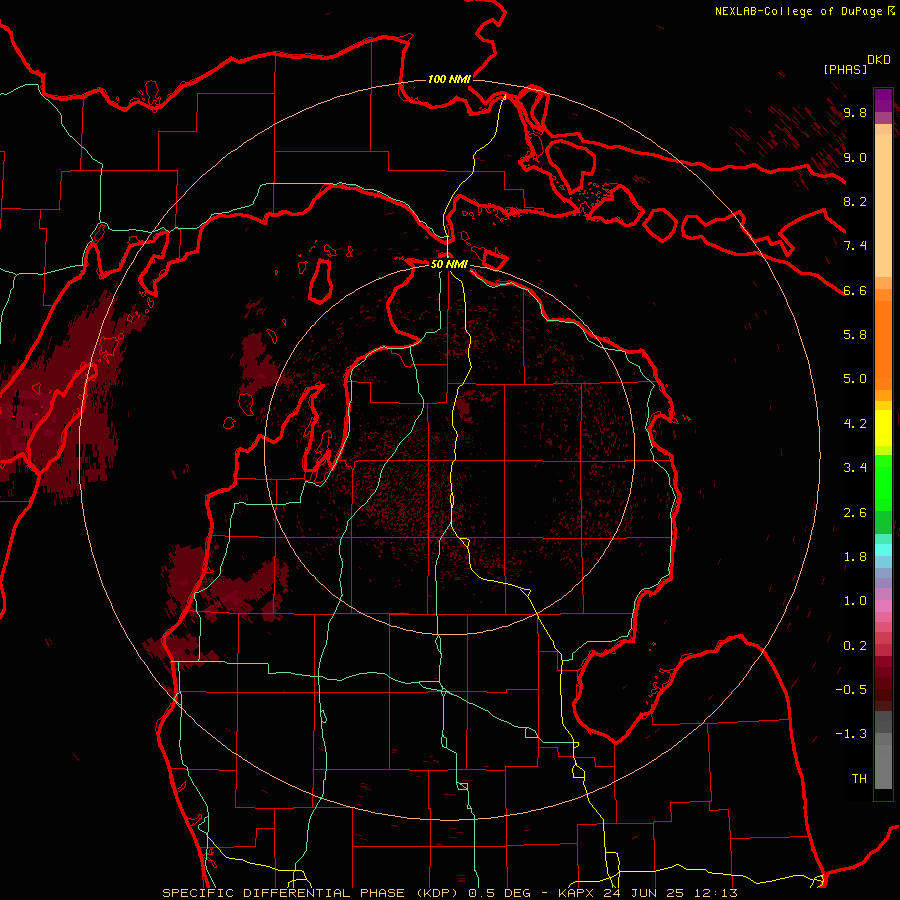Click the 3.4 value on color scale
900x900 pixels.
pyautogui.click(x=855, y=468)
